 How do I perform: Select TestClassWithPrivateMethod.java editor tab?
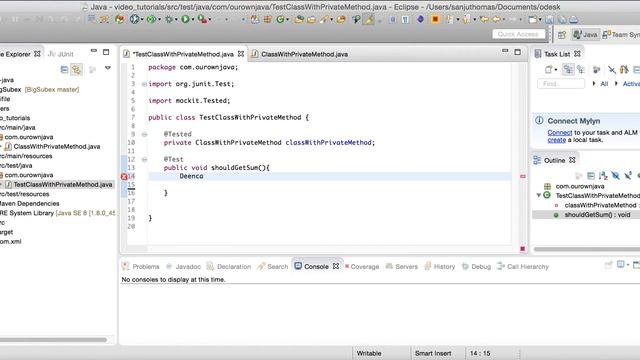coord(183,54)
